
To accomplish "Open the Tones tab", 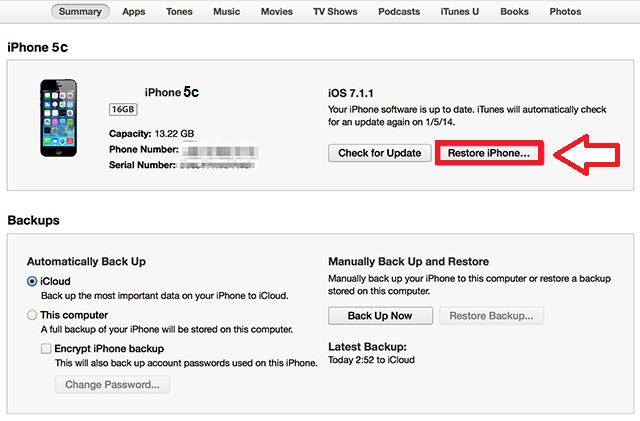I will [x=179, y=11].
